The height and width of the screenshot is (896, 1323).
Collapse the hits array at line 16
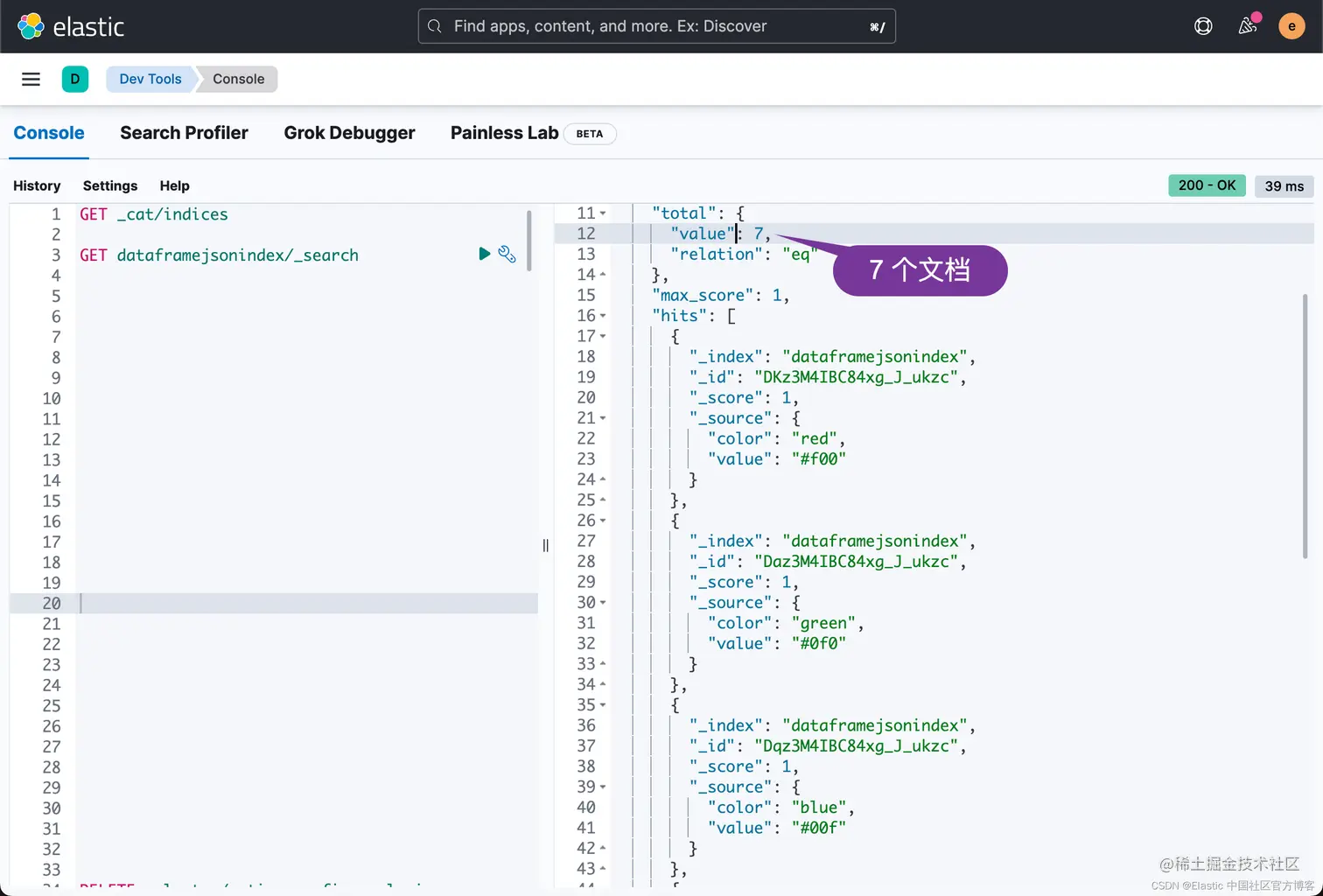pyautogui.click(x=603, y=316)
